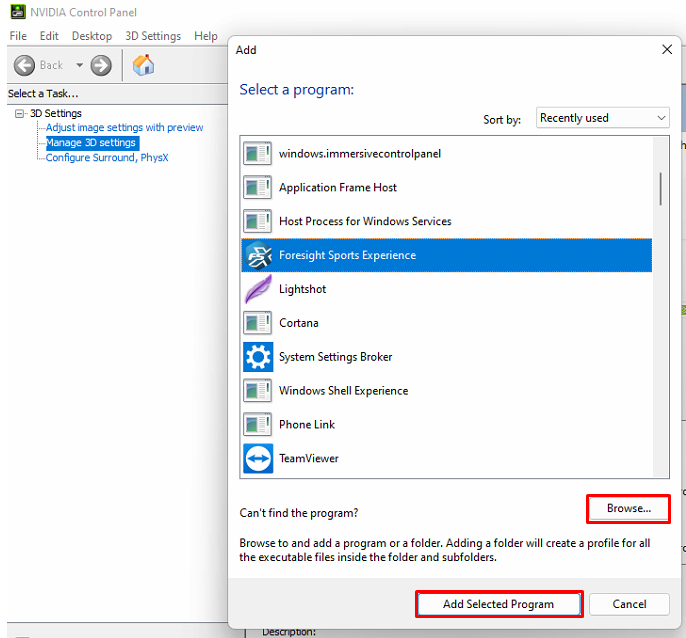Click Foresight Sports Experience icon
This screenshot has height=638, width=686.
click(x=258, y=255)
